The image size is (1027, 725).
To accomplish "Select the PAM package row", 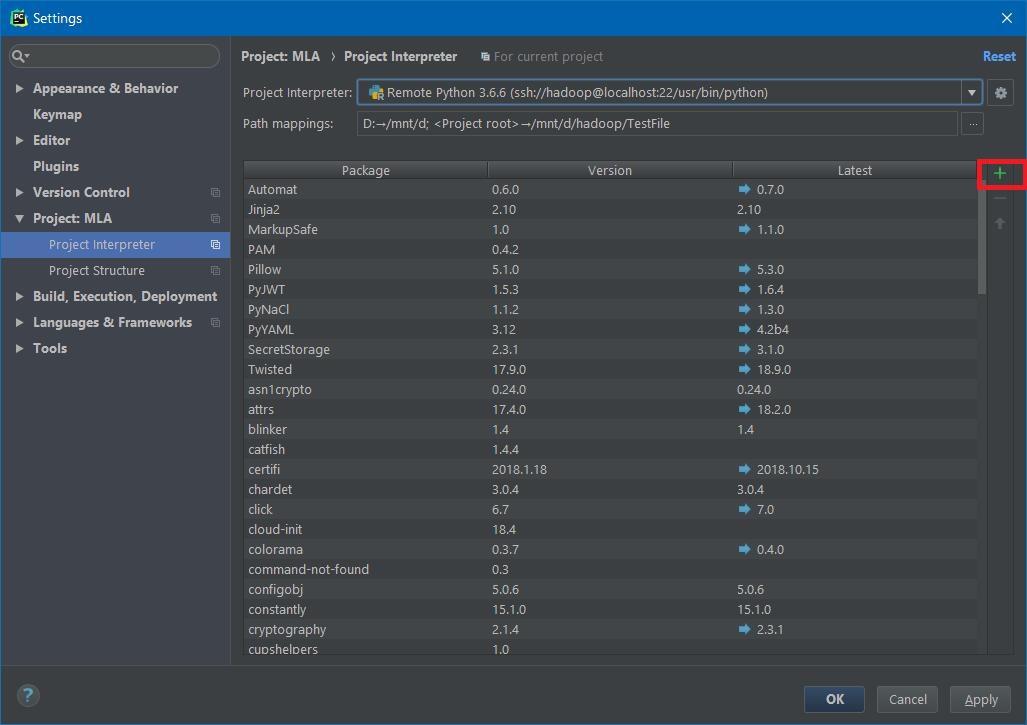I will (610, 250).
